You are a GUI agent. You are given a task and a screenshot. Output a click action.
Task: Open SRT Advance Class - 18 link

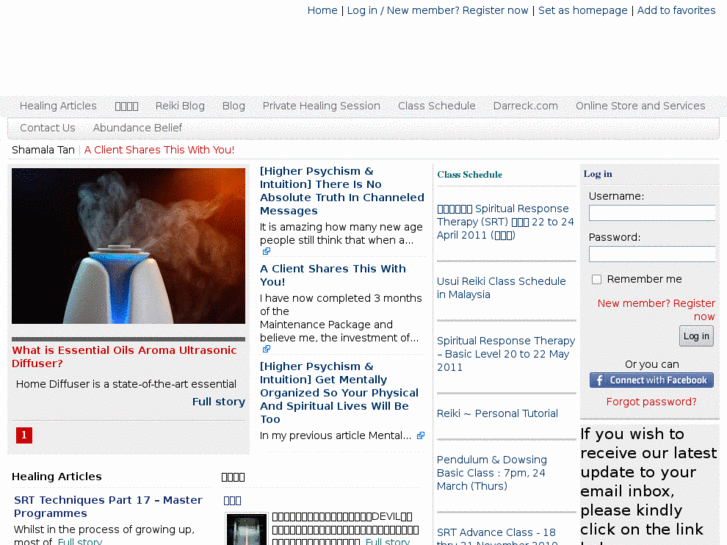click(x=497, y=536)
